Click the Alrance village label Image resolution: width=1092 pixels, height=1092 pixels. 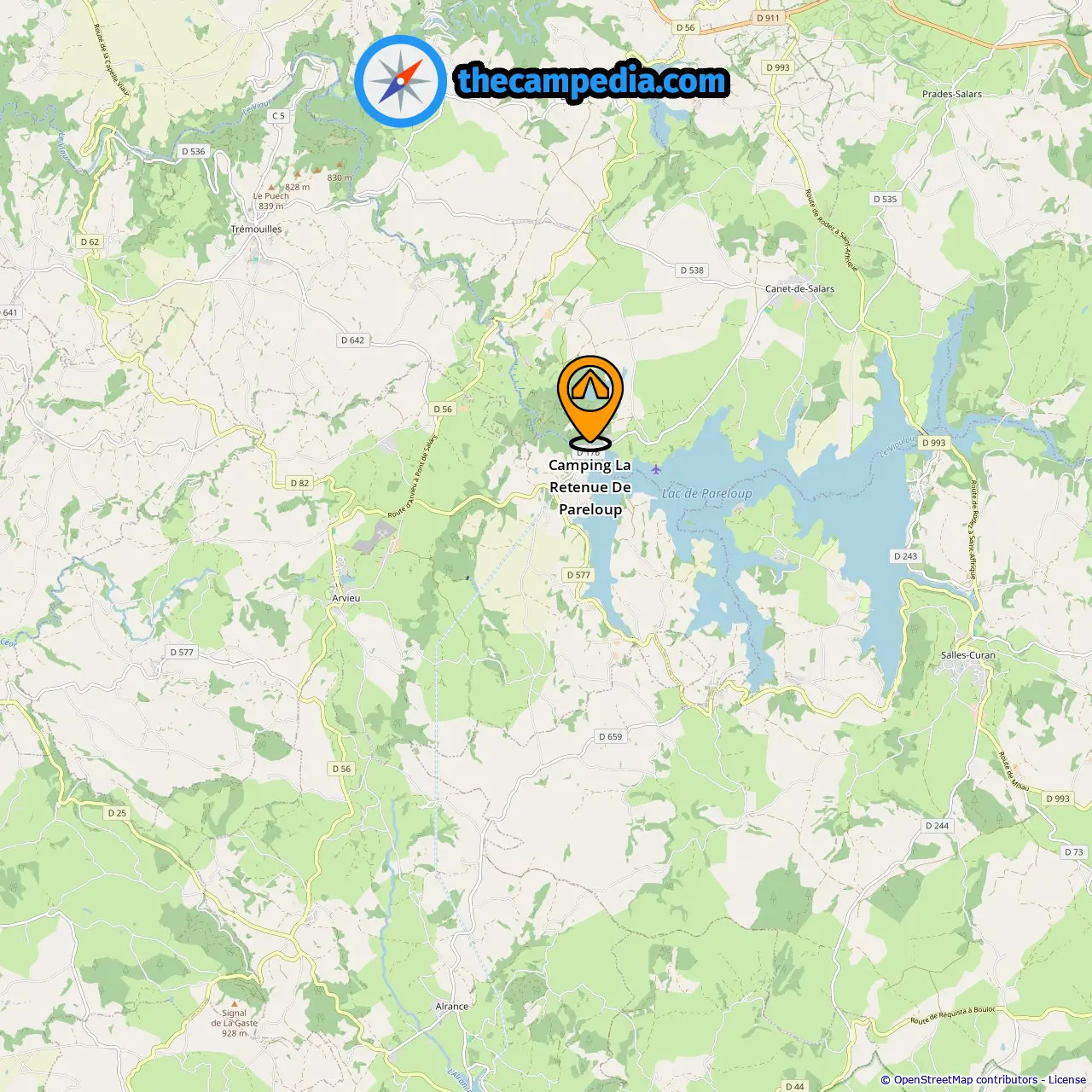pos(452,1006)
